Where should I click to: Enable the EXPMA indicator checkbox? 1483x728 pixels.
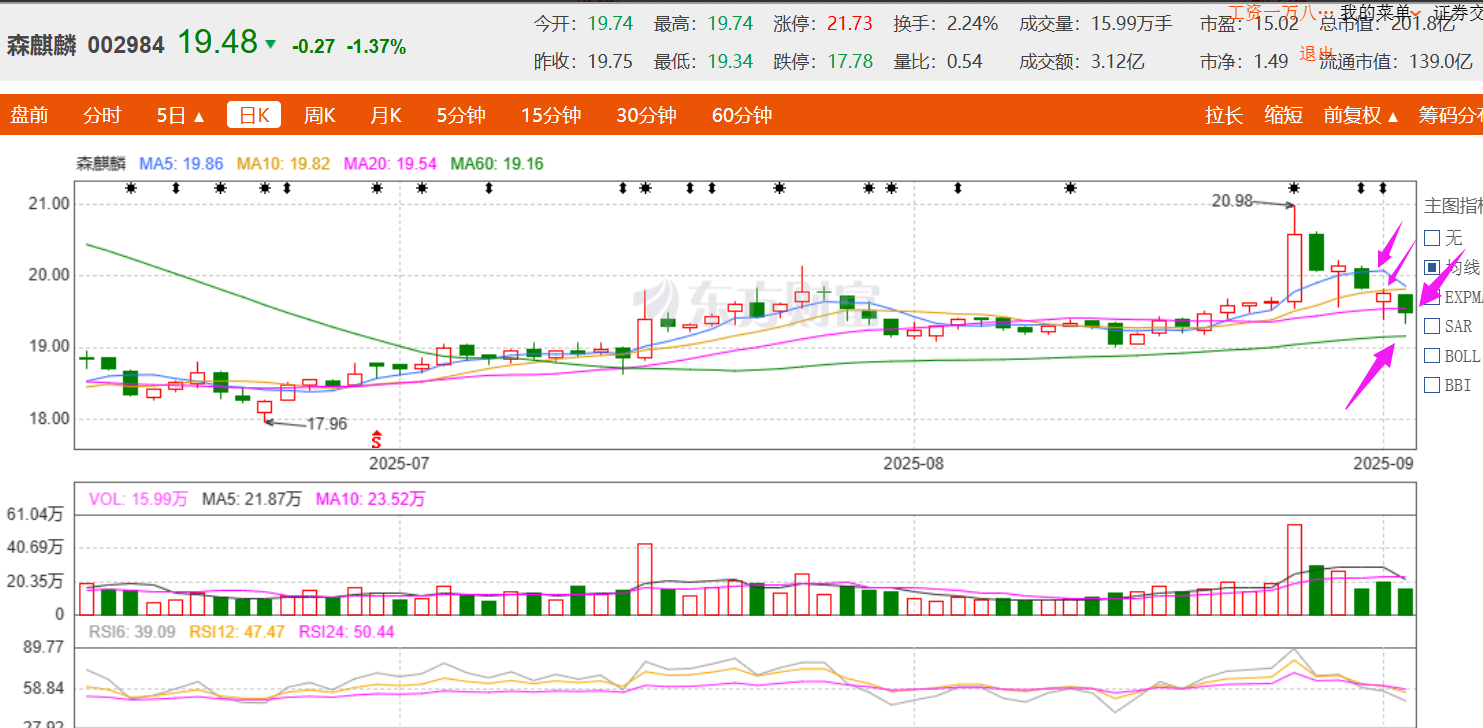(x=1432, y=296)
